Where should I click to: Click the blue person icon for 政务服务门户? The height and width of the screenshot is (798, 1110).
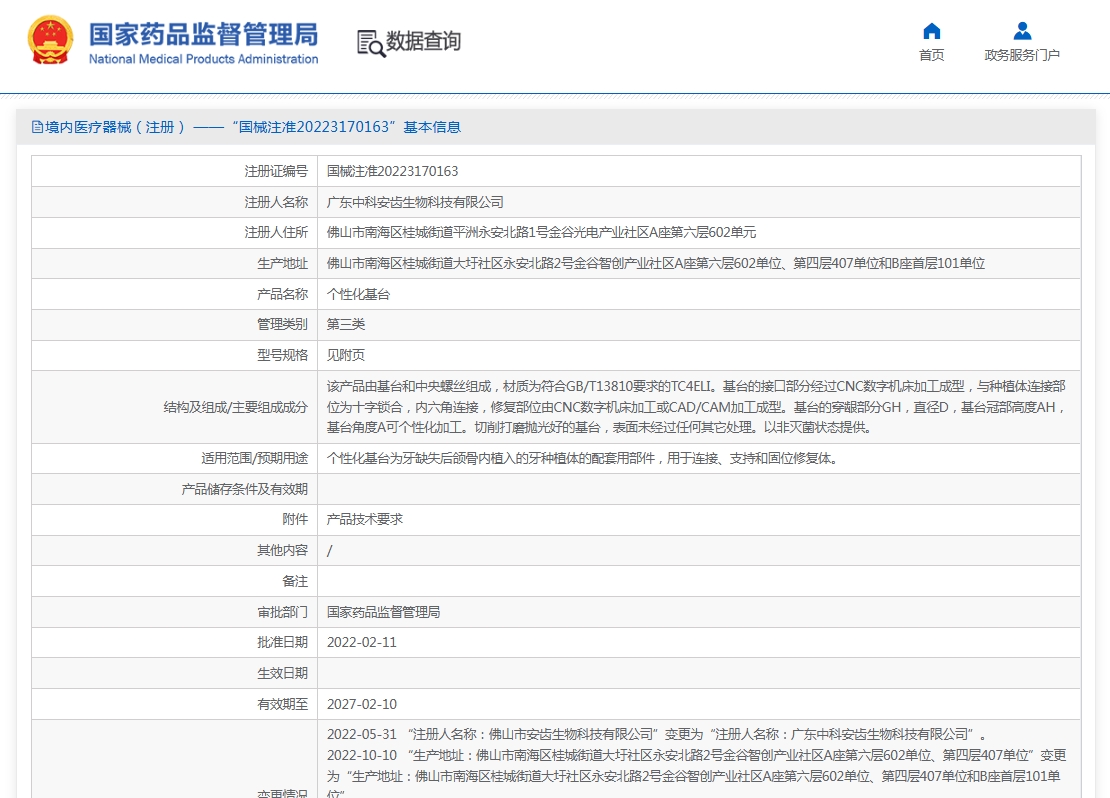point(1022,31)
